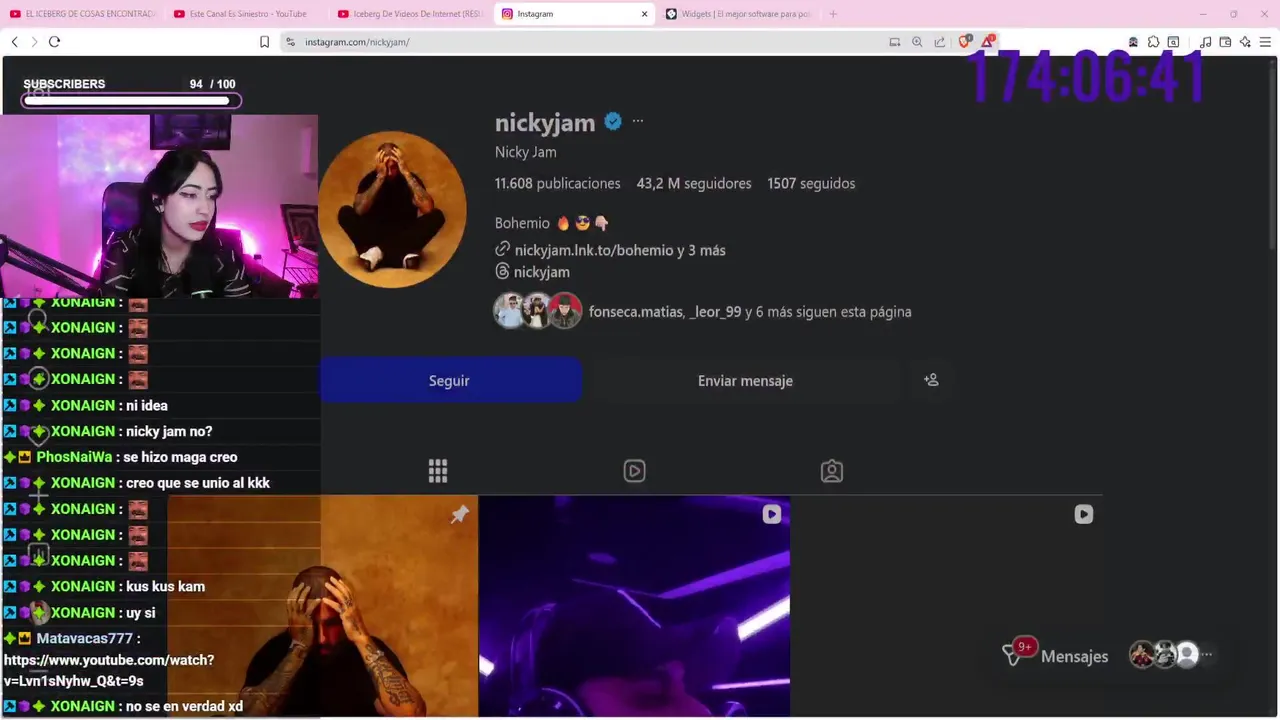Screen dimensions: 1280x720
Task: Click the browser forward arrow
Action: point(34,42)
